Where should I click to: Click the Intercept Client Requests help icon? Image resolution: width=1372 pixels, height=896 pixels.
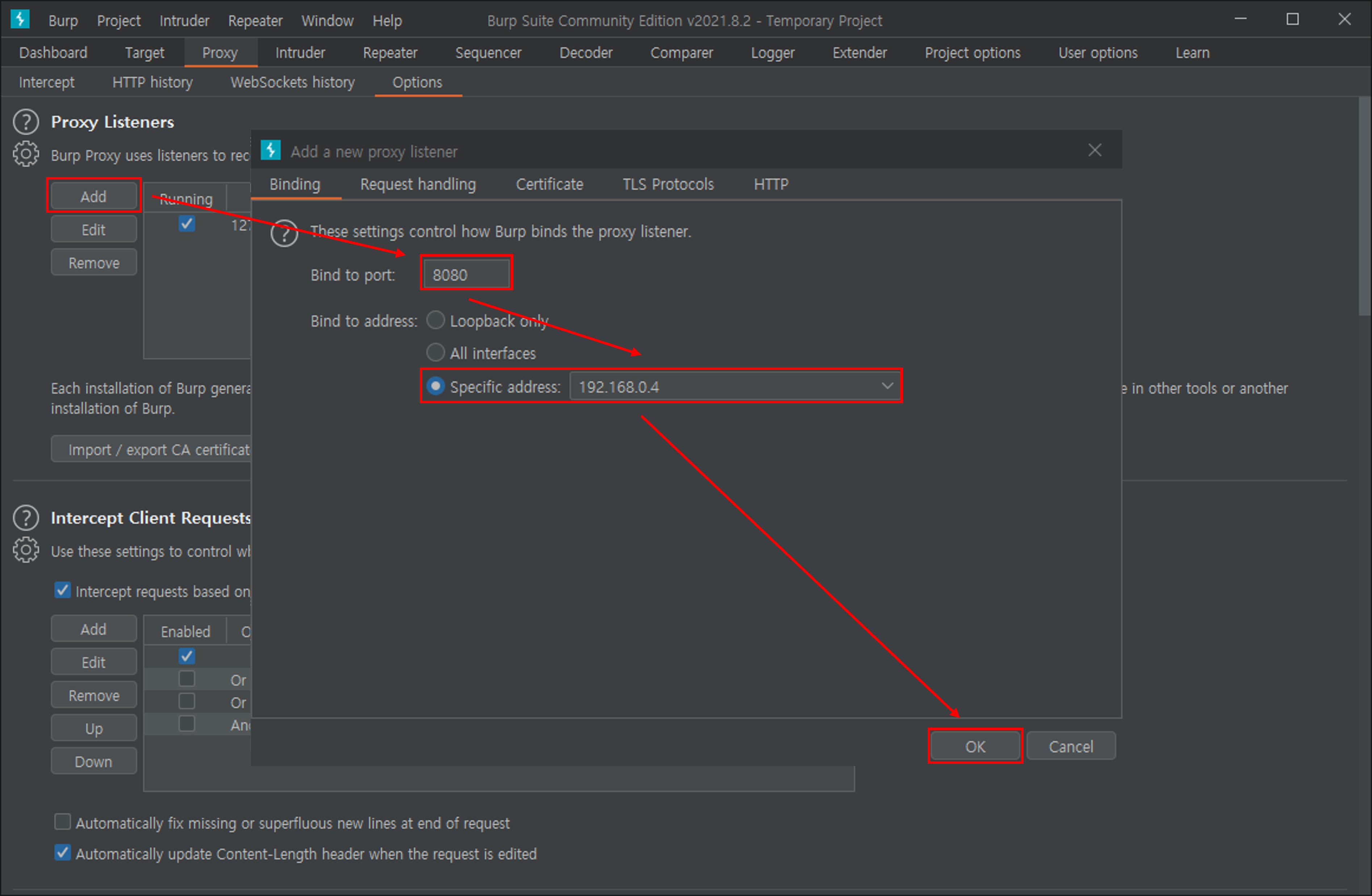pyautogui.click(x=26, y=517)
